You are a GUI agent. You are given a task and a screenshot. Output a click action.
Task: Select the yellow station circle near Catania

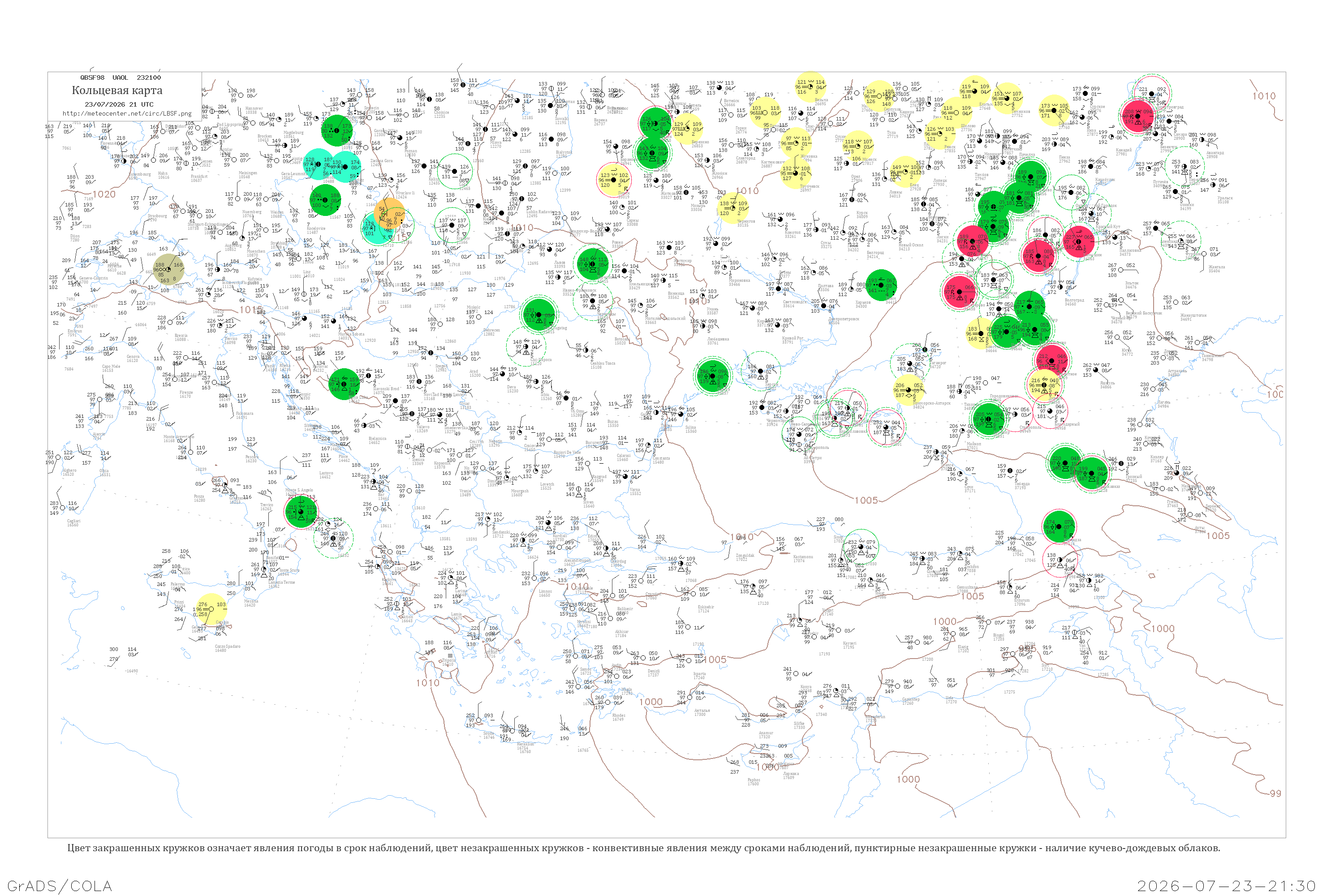pos(211,609)
